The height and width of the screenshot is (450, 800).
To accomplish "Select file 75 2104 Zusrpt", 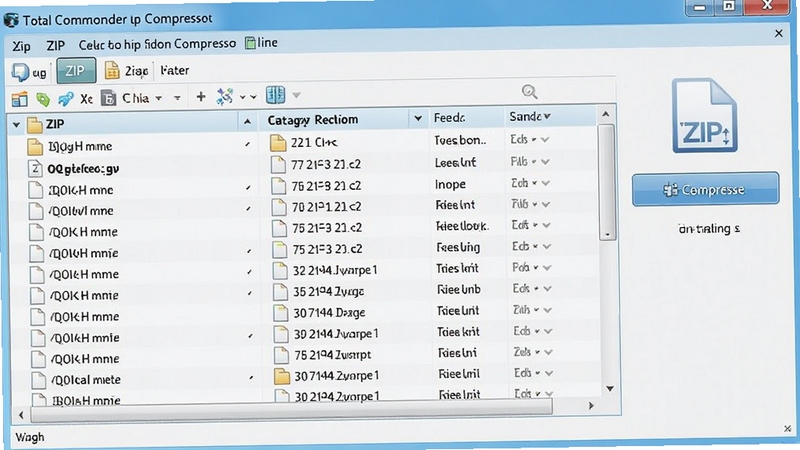I will click(x=333, y=355).
